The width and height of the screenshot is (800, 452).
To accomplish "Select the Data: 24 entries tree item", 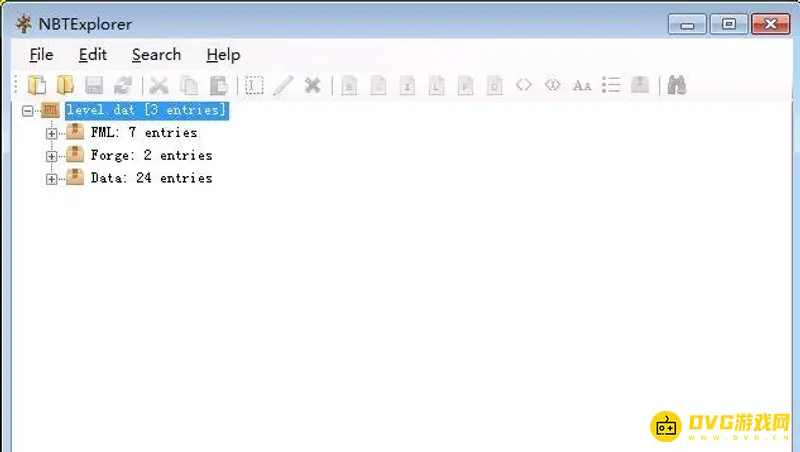I will [150, 178].
